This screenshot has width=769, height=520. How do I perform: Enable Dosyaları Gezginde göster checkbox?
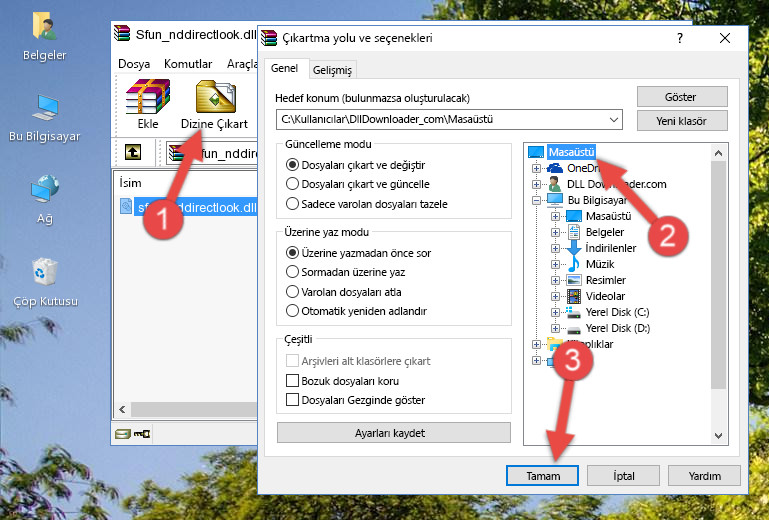[292, 400]
